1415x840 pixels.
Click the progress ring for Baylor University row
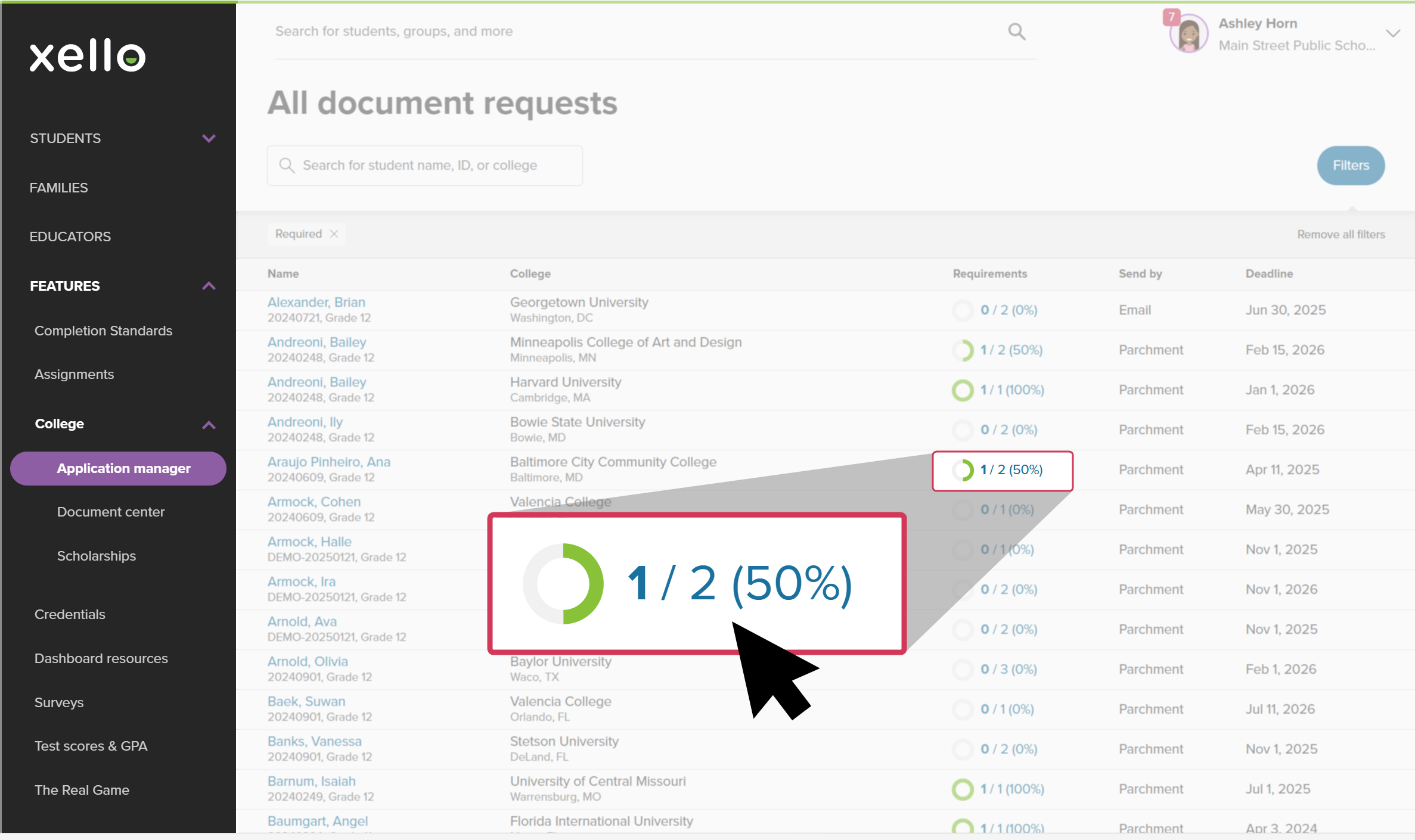click(963, 670)
